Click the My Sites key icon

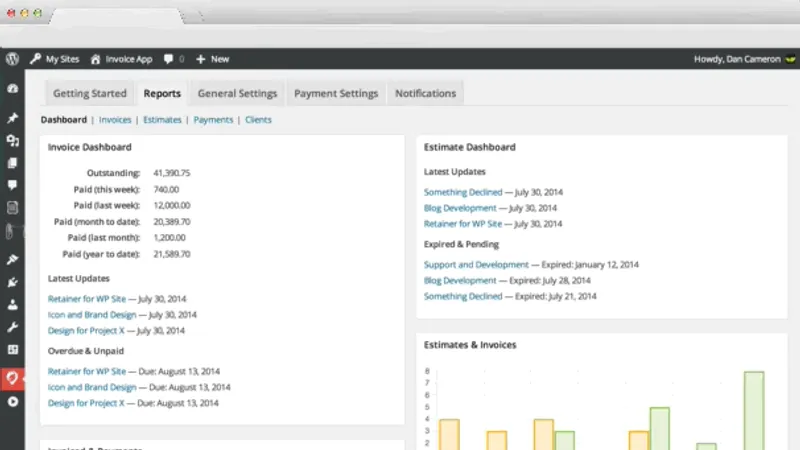click(35, 59)
